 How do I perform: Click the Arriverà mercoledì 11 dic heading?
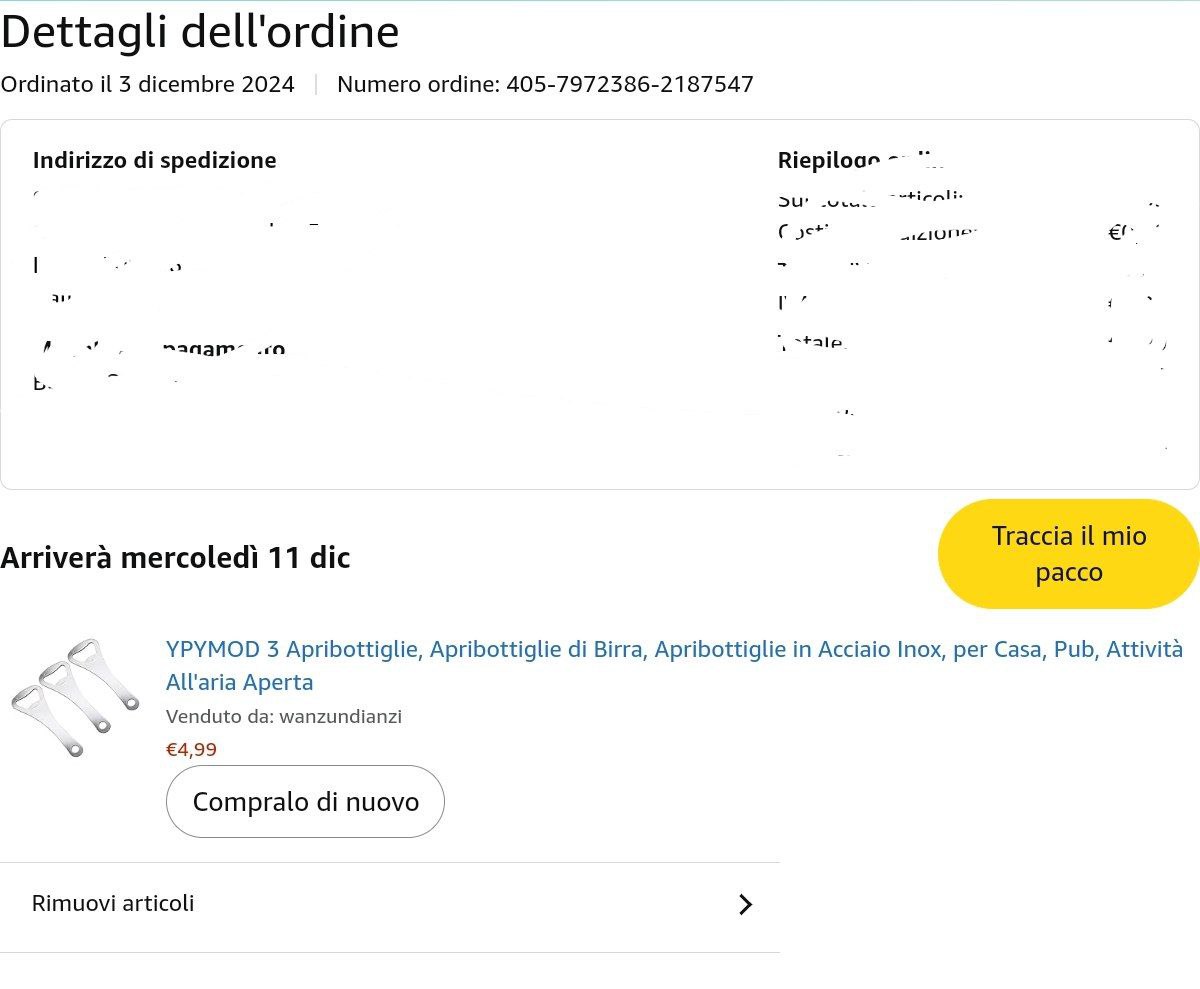click(x=175, y=558)
